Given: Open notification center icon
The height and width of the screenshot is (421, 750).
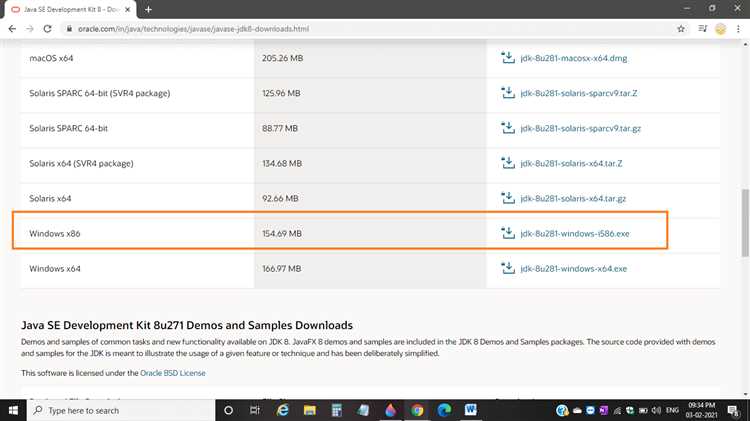Looking at the screenshot, I should [x=733, y=410].
